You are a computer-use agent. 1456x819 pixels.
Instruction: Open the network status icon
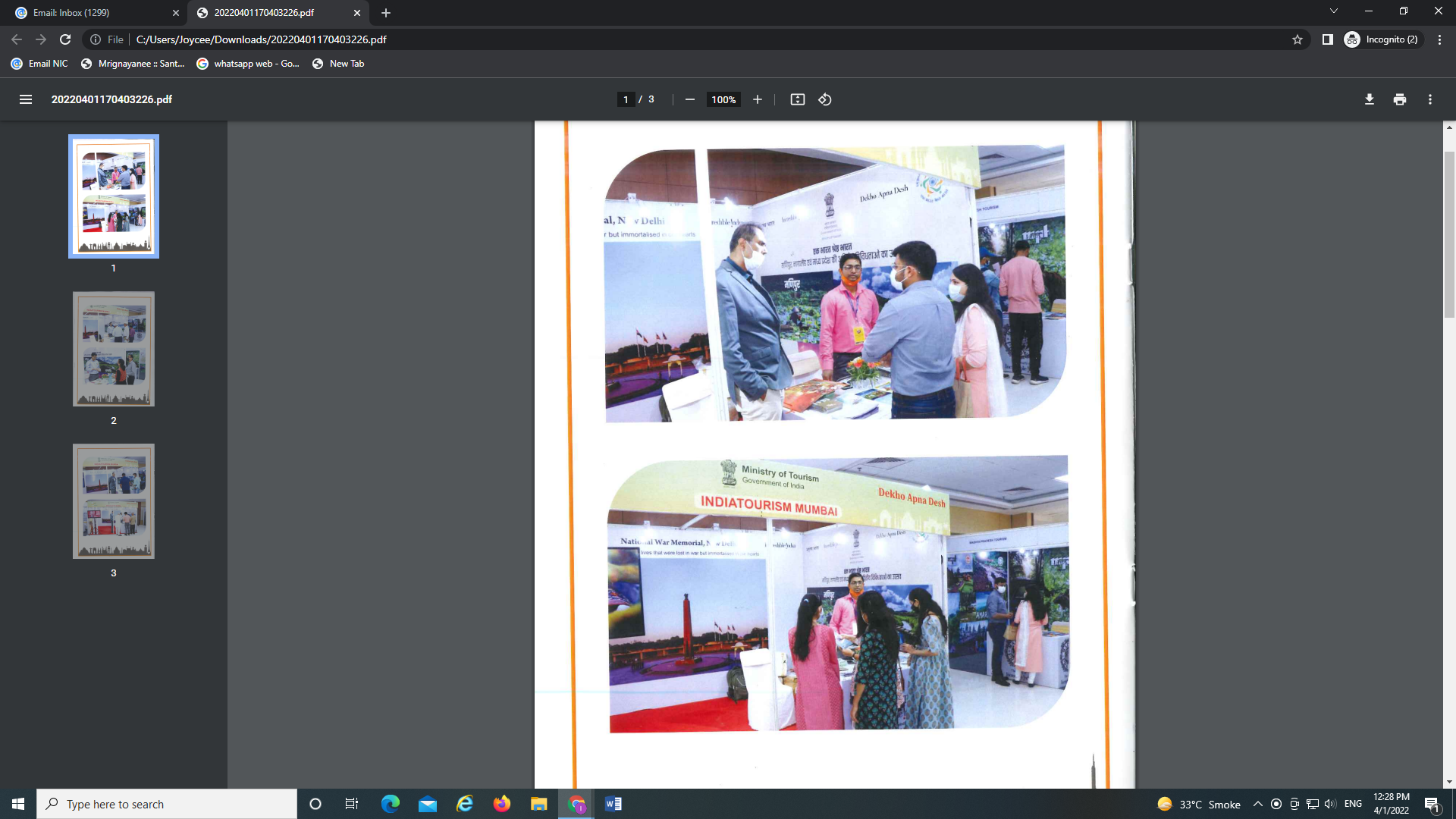coord(1313,804)
